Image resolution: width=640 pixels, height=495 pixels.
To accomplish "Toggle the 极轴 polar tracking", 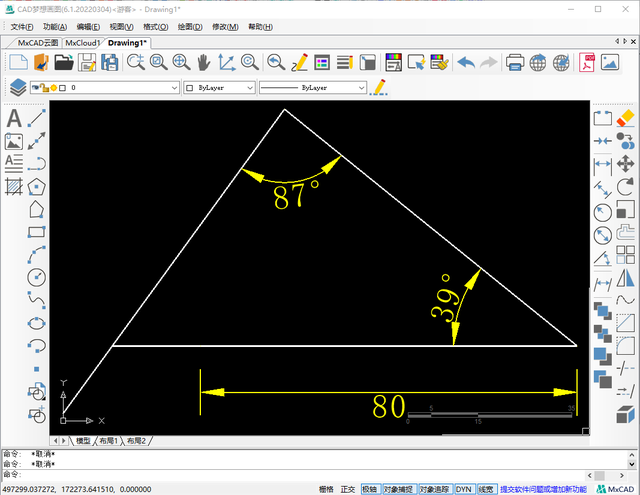I will 371,489.
